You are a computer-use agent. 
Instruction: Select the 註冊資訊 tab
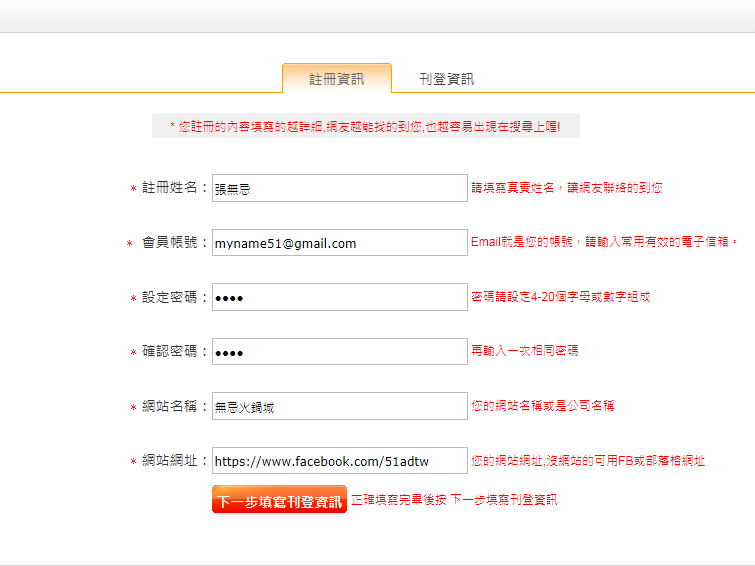coord(336,79)
